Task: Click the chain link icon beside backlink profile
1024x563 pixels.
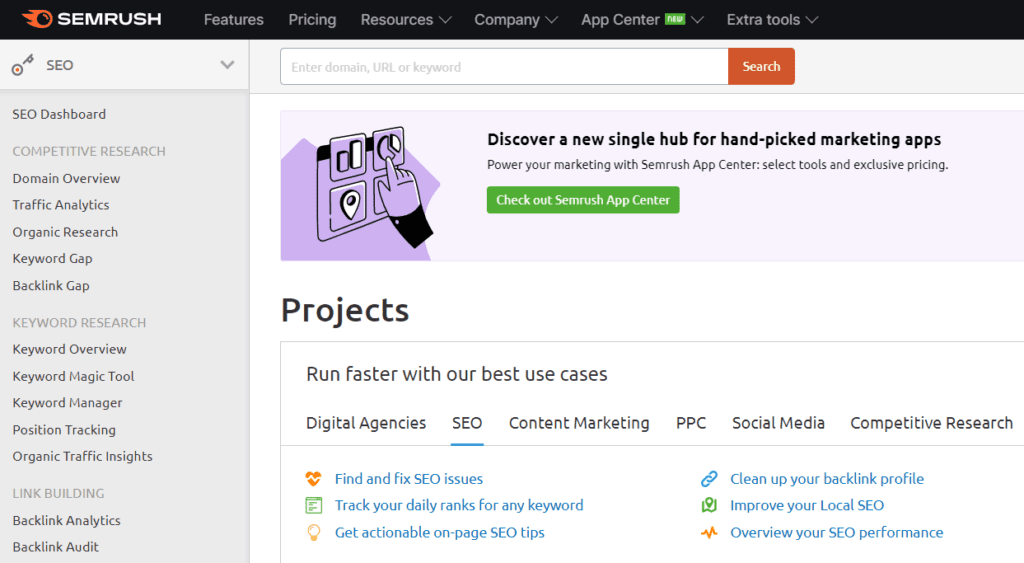Action: click(x=709, y=479)
